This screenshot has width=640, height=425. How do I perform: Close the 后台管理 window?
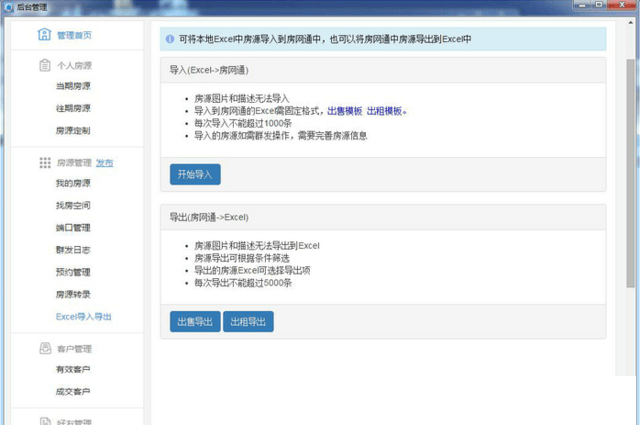pos(622,5)
